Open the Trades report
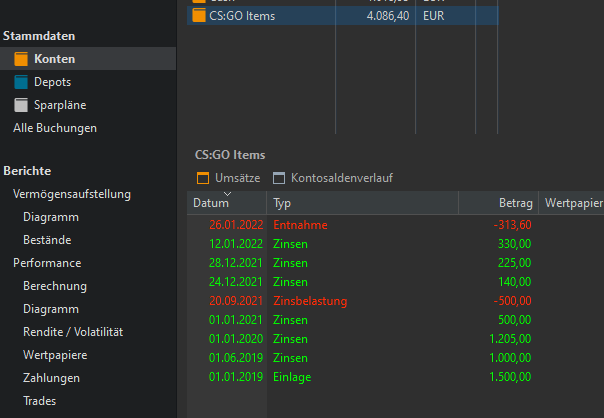The width and height of the screenshot is (604, 418). pos(40,401)
